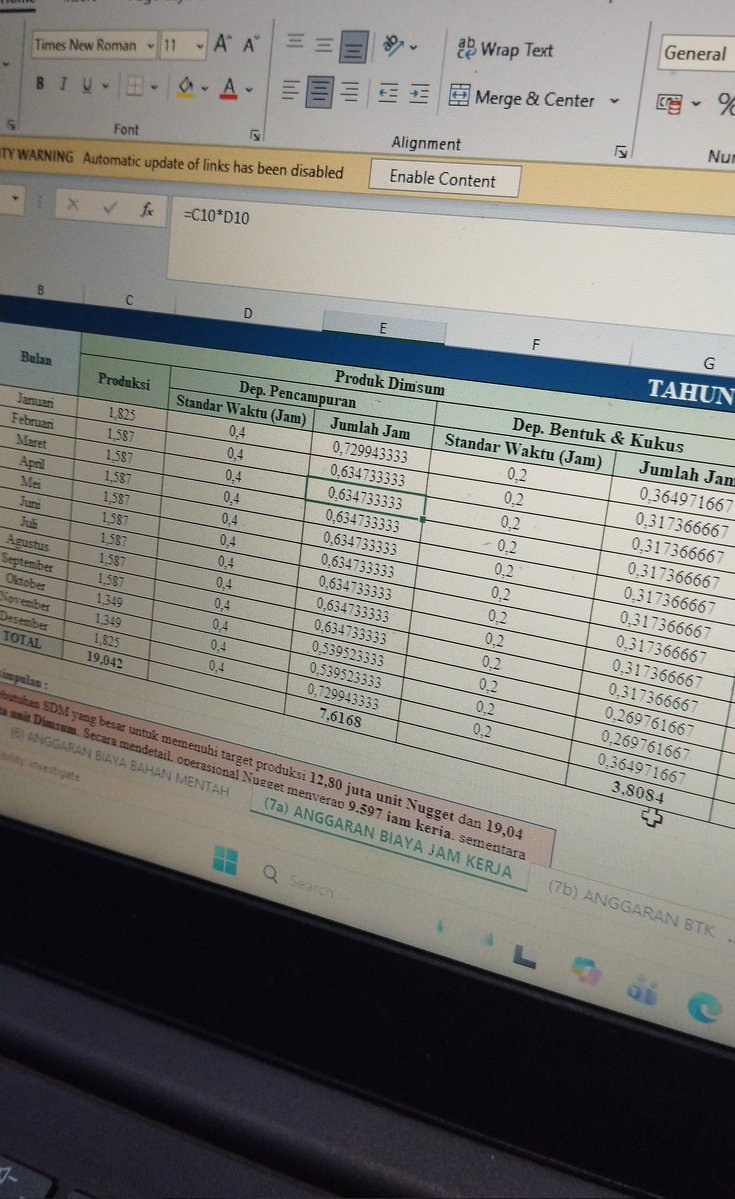This screenshot has height=1199, width=735.
Task: Select Align Right icon
Action: click(x=350, y=93)
